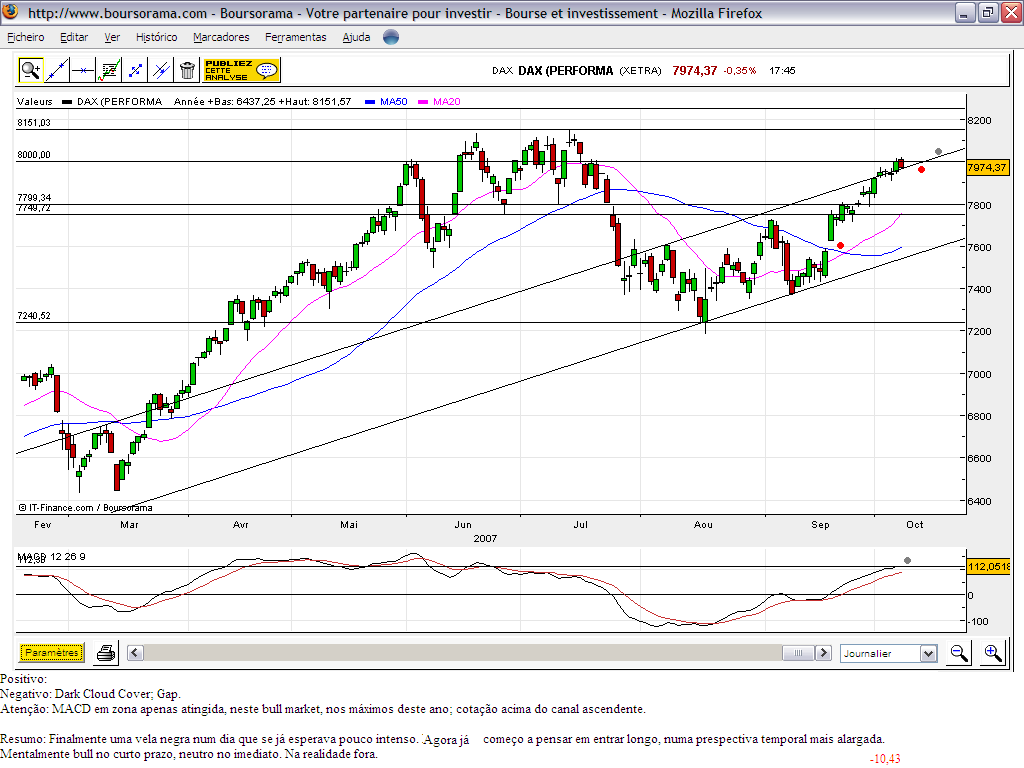
Task: Open the Editar menu
Action: tap(74, 37)
